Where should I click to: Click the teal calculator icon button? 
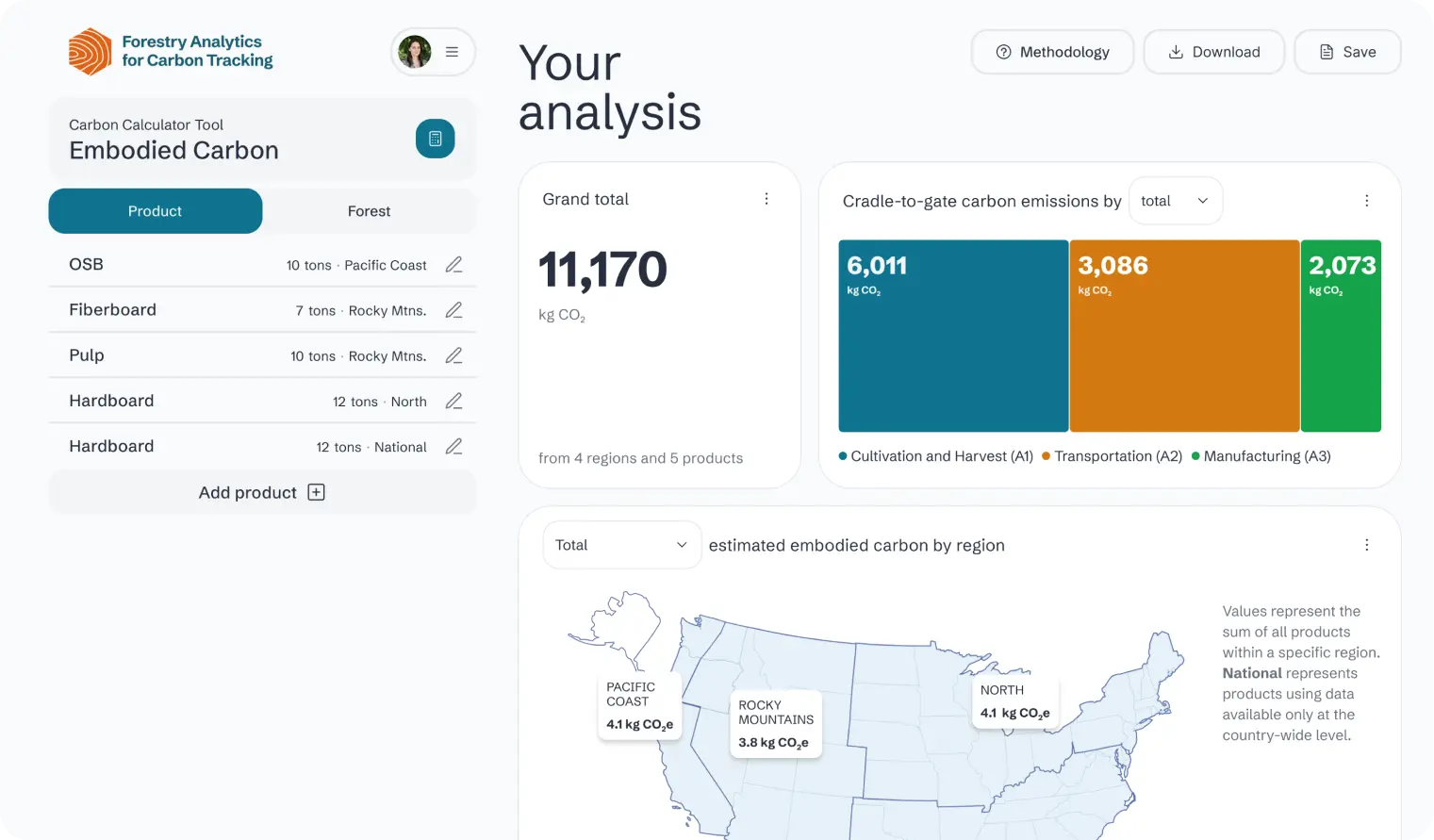point(436,139)
